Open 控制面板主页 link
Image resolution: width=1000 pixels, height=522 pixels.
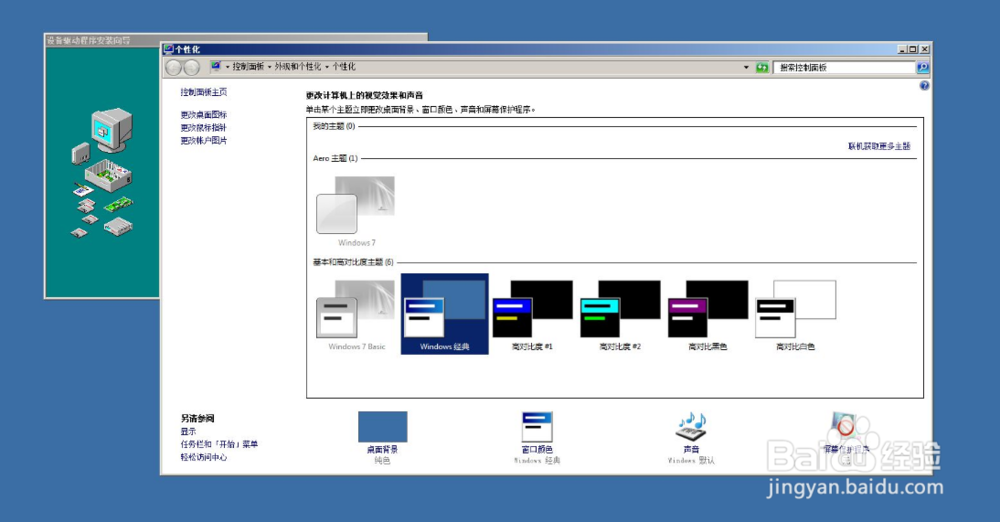[203, 92]
